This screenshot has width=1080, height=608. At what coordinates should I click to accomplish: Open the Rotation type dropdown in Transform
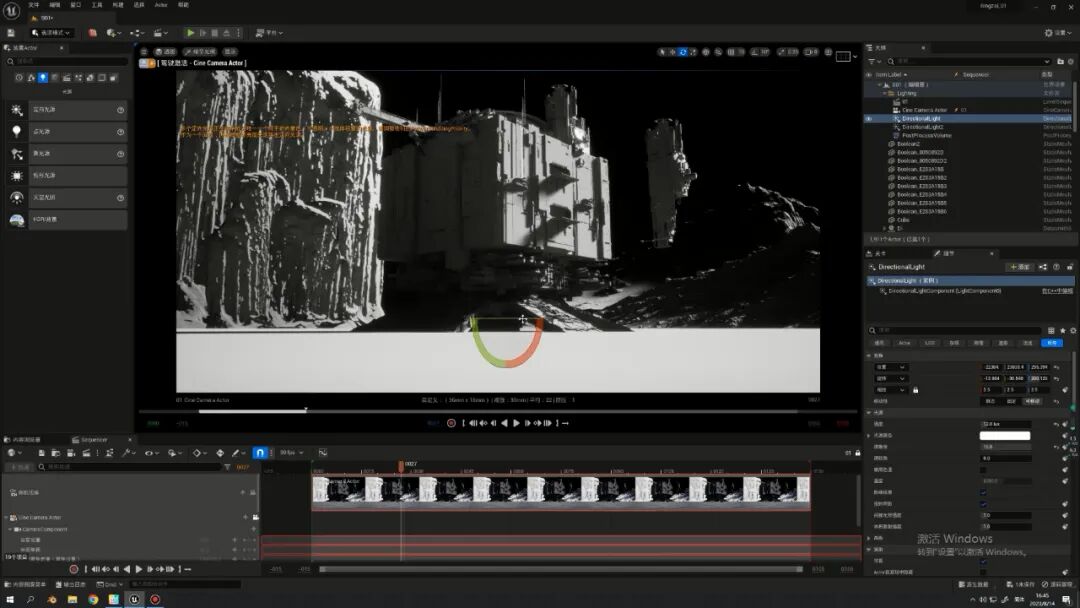(x=891, y=378)
